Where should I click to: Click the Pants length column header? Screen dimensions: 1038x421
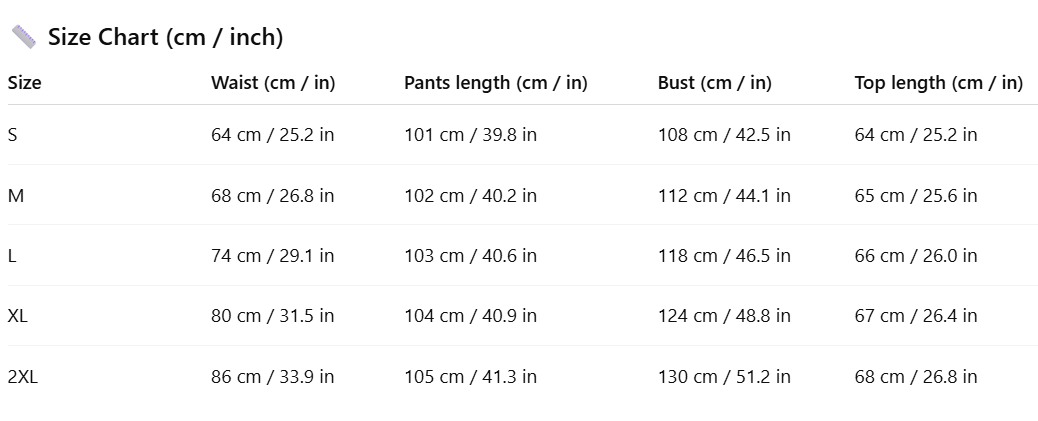pos(495,83)
